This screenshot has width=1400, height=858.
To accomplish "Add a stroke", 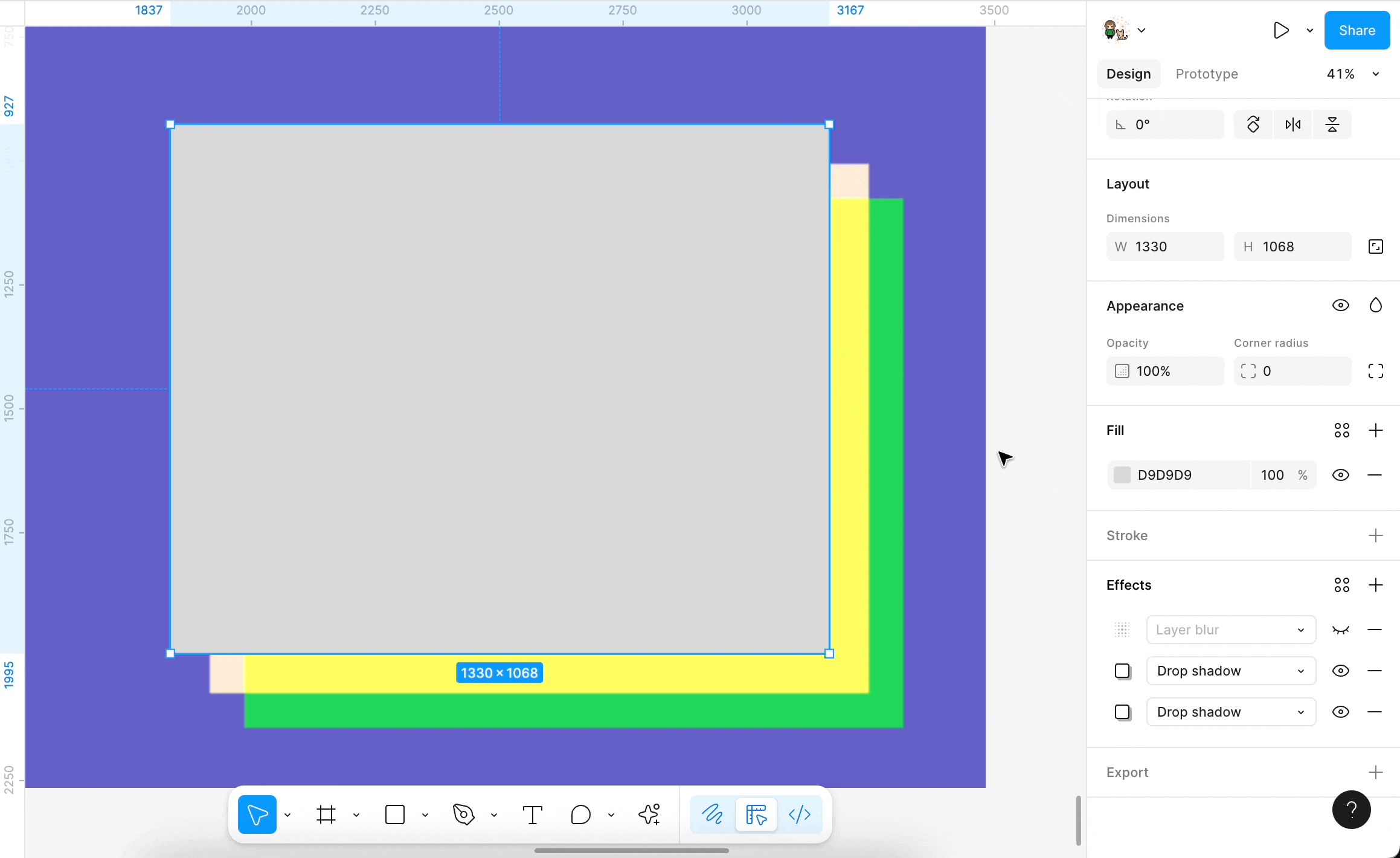I will coord(1376,535).
